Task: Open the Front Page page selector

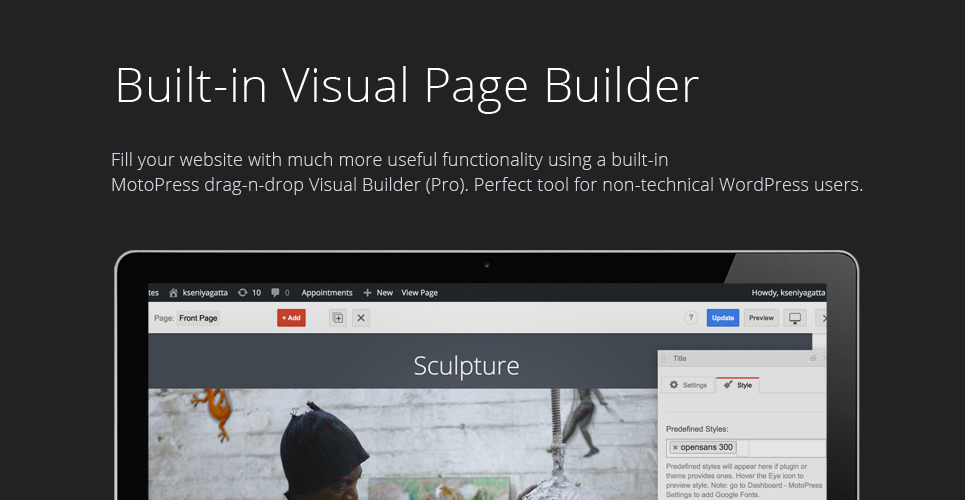Action: coord(198,318)
